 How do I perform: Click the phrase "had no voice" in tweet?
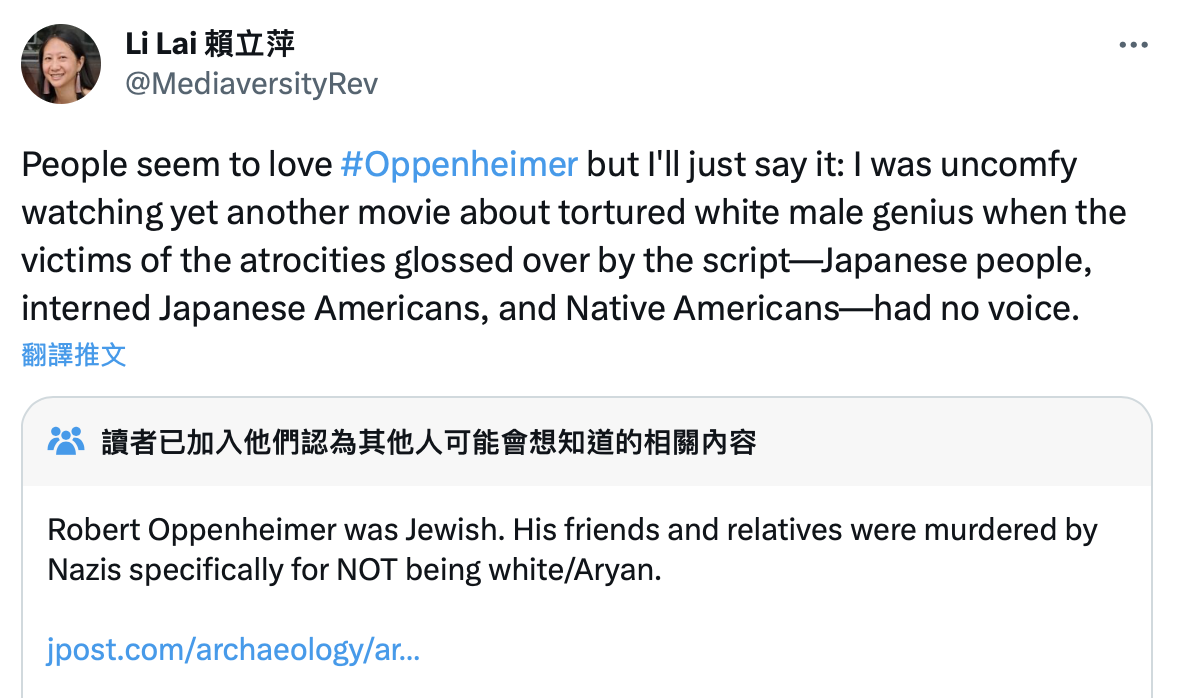tap(977, 309)
